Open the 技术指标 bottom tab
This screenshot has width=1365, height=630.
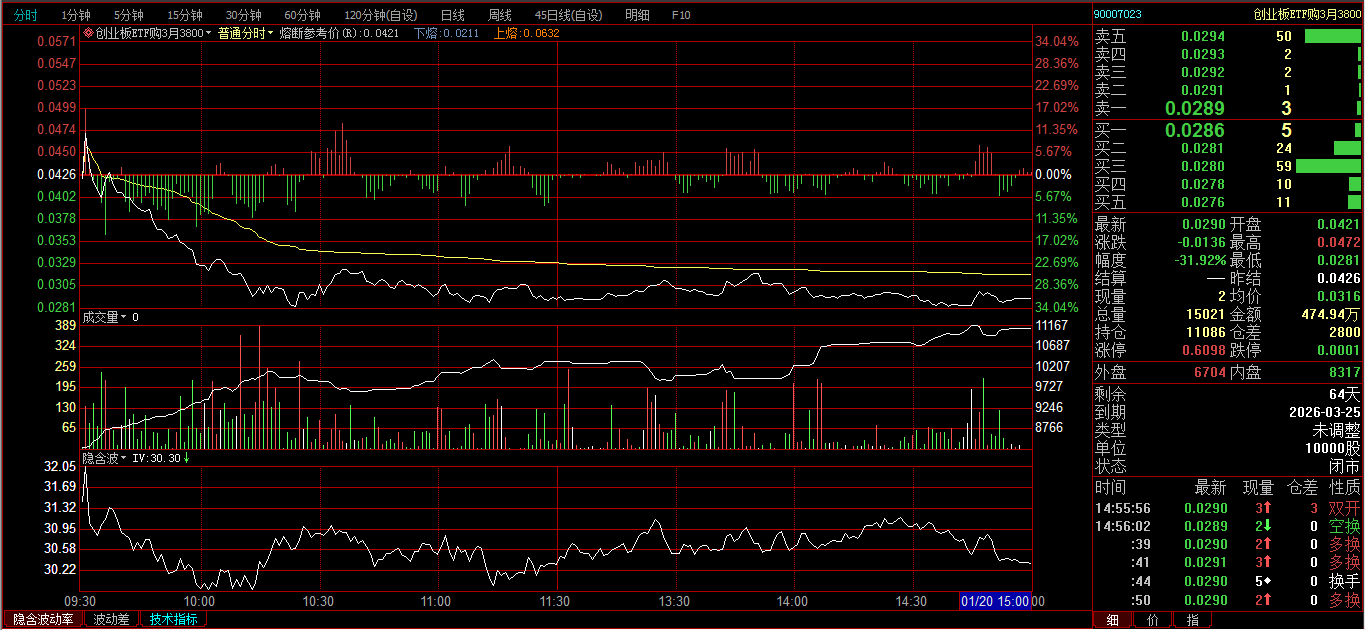click(173, 619)
